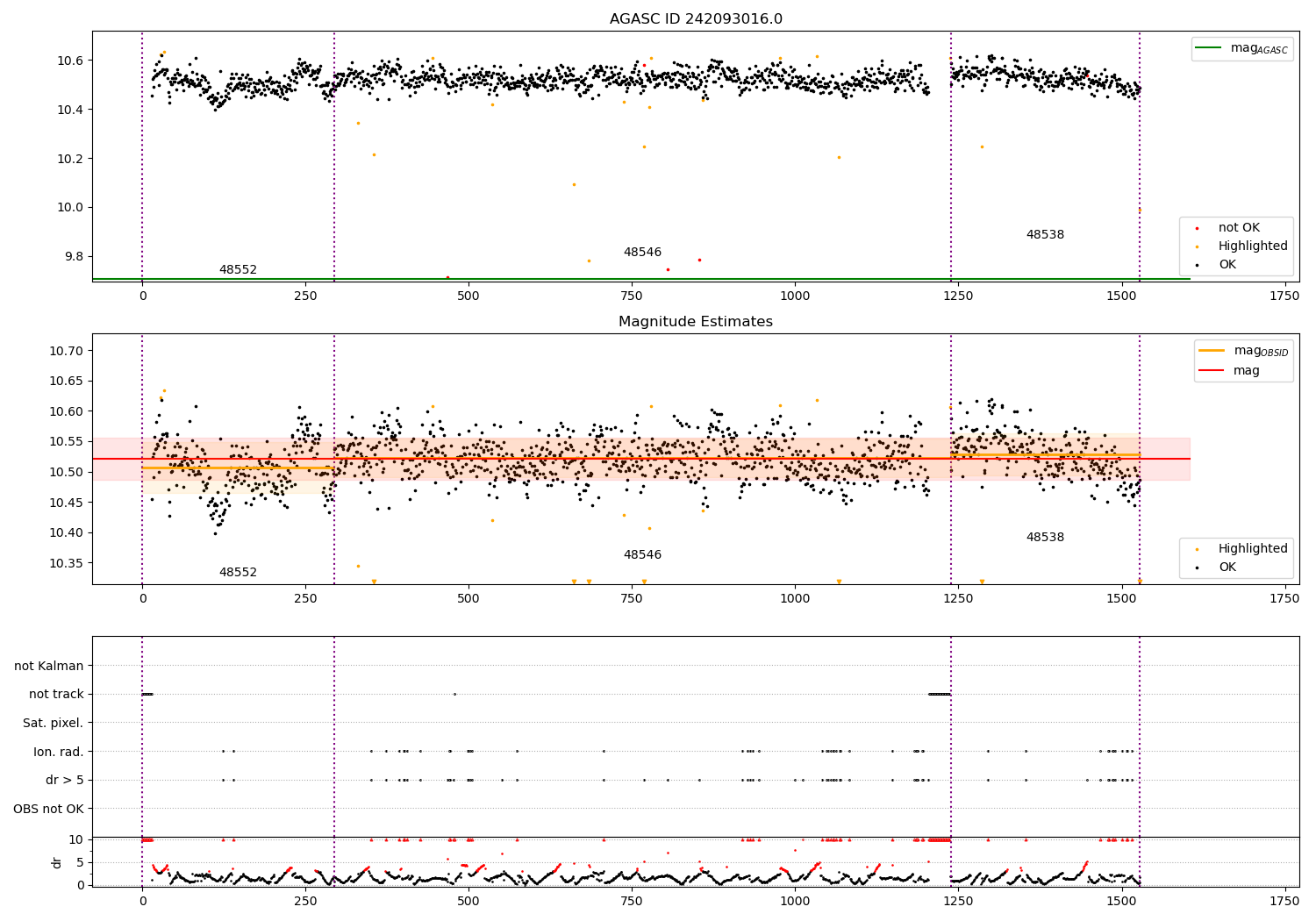
Task: Click y-axis tick 10.60 on Magnitude Estimates plot
Action: pyautogui.click(x=66, y=411)
